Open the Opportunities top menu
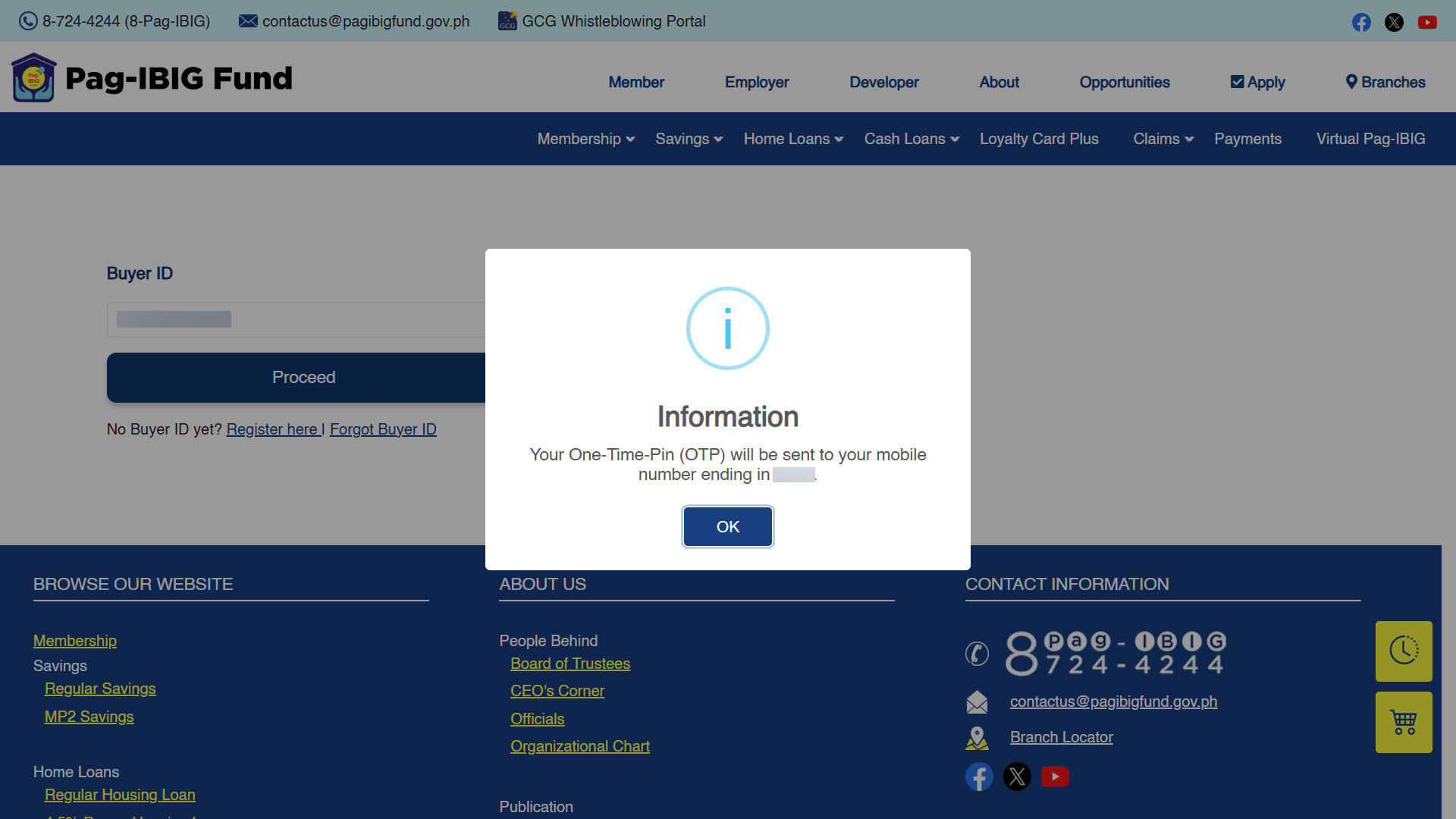 pos(1125,82)
